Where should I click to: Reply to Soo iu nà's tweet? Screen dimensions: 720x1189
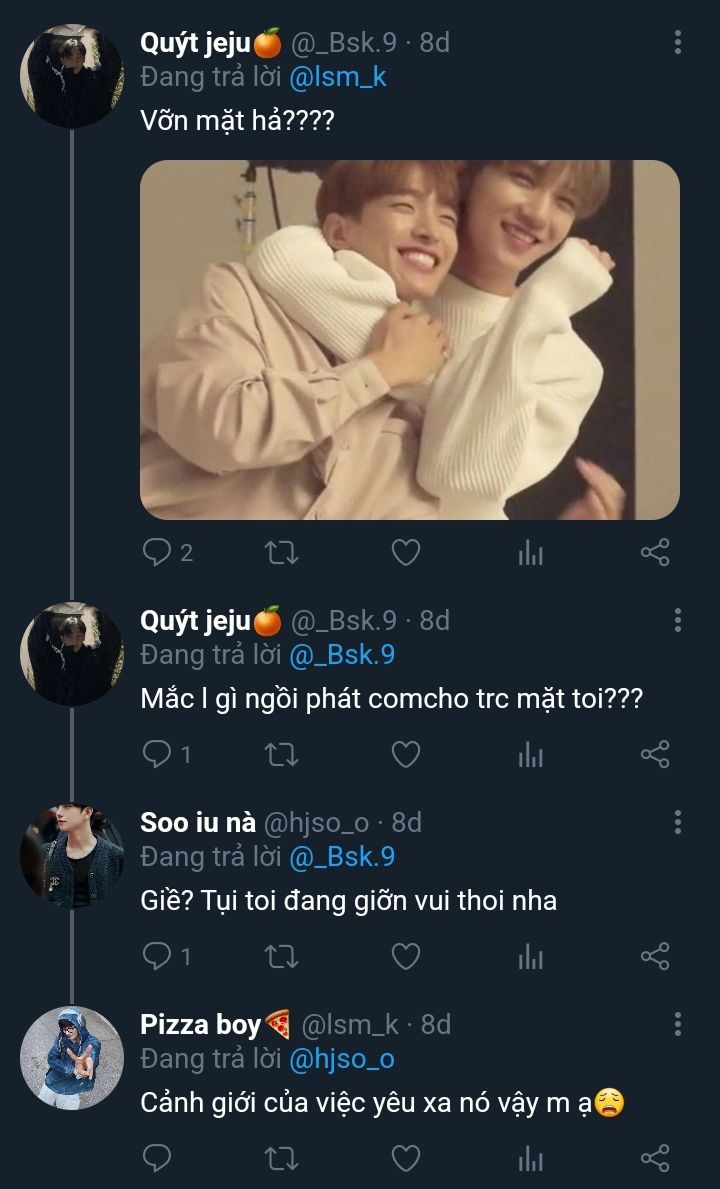click(x=158, y=957)
